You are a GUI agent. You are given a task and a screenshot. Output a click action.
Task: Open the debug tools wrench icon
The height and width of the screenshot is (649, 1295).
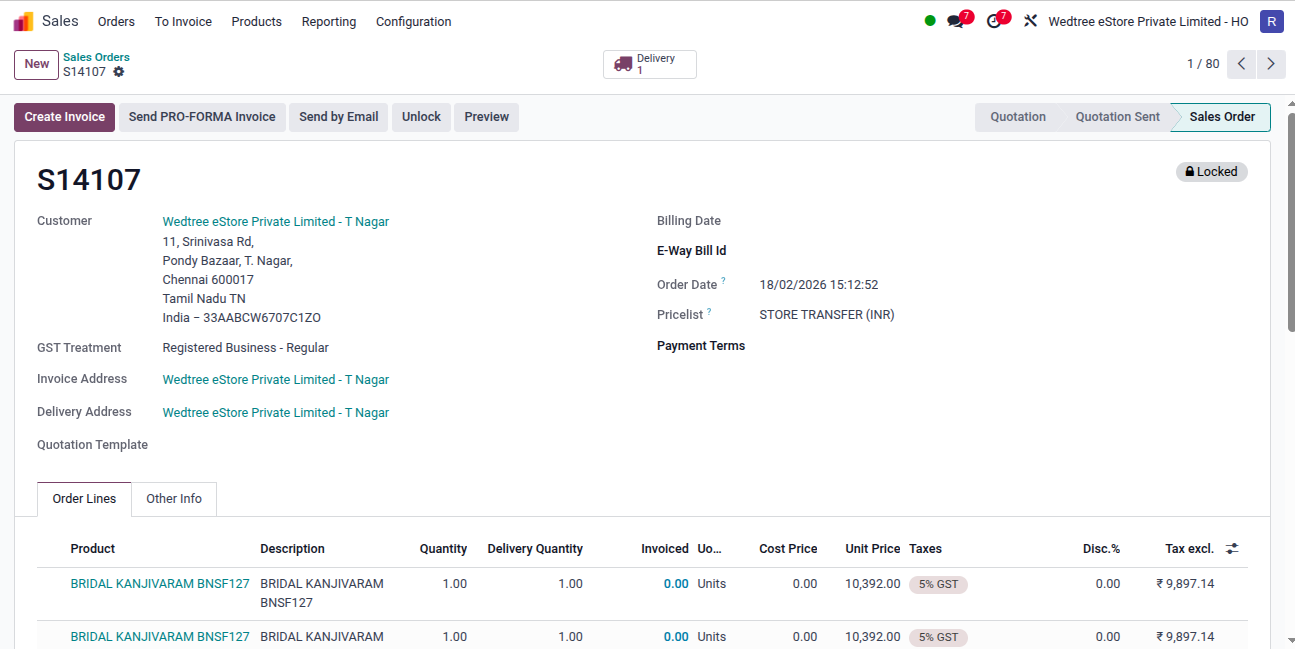[1030, 21]
